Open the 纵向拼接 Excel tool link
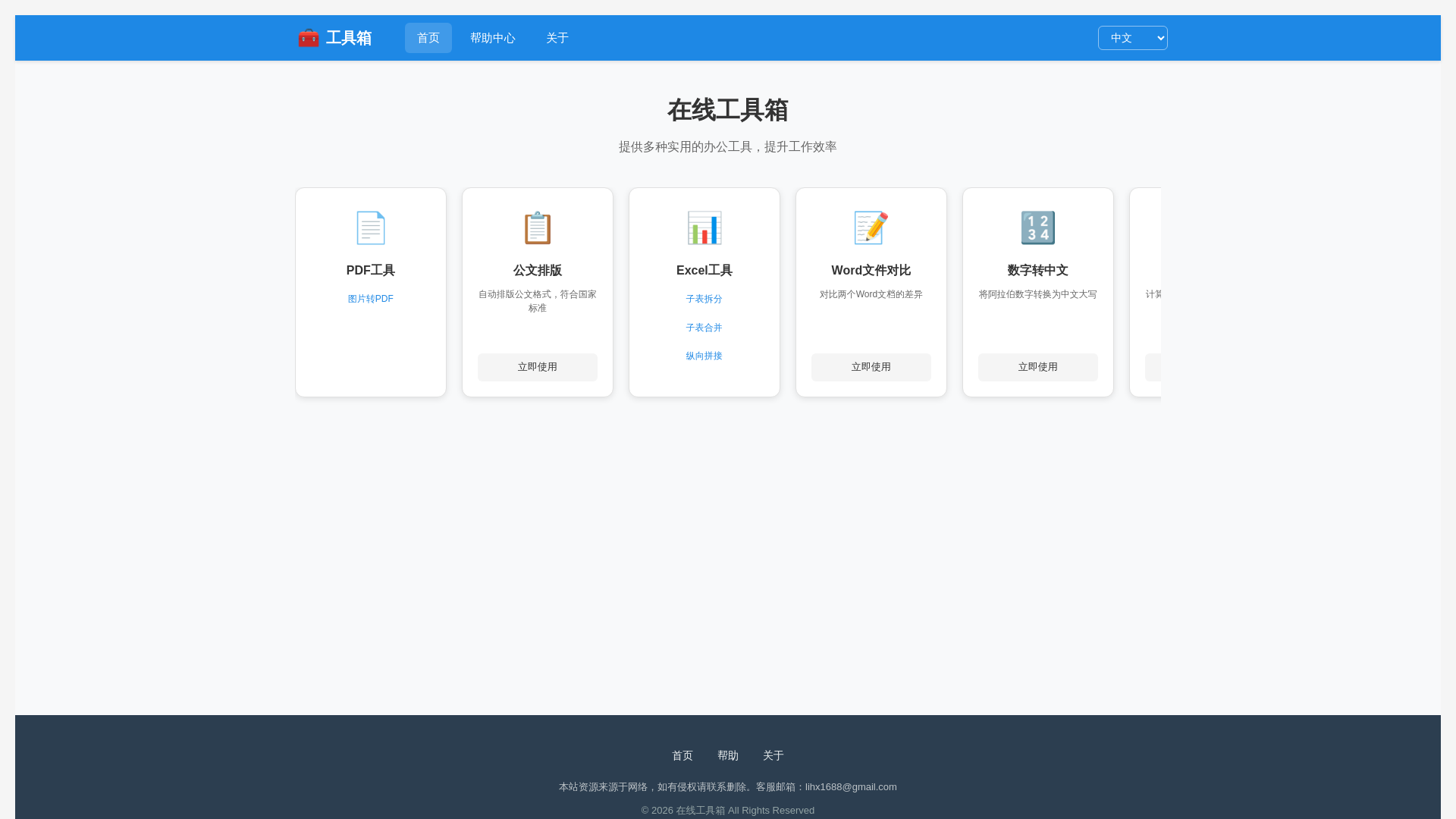Viewport: 1456px width, 819px height. click(x=704, y=356)
